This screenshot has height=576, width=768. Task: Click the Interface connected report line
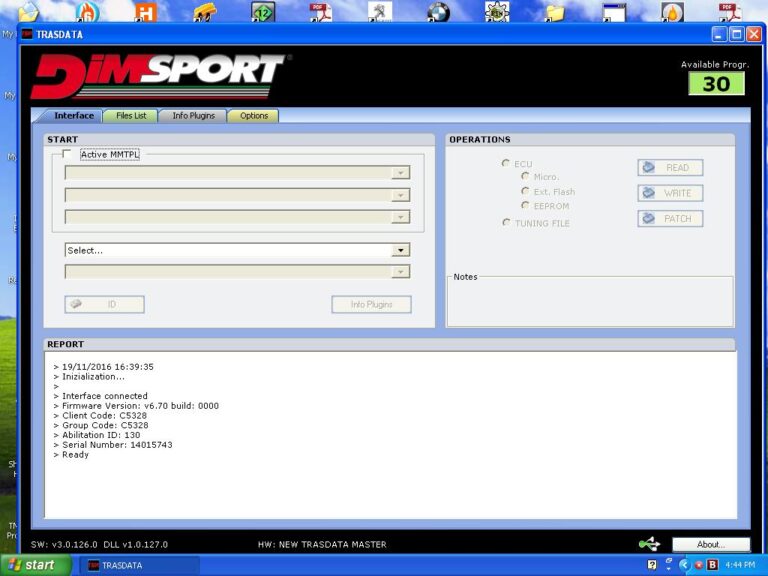100,396
